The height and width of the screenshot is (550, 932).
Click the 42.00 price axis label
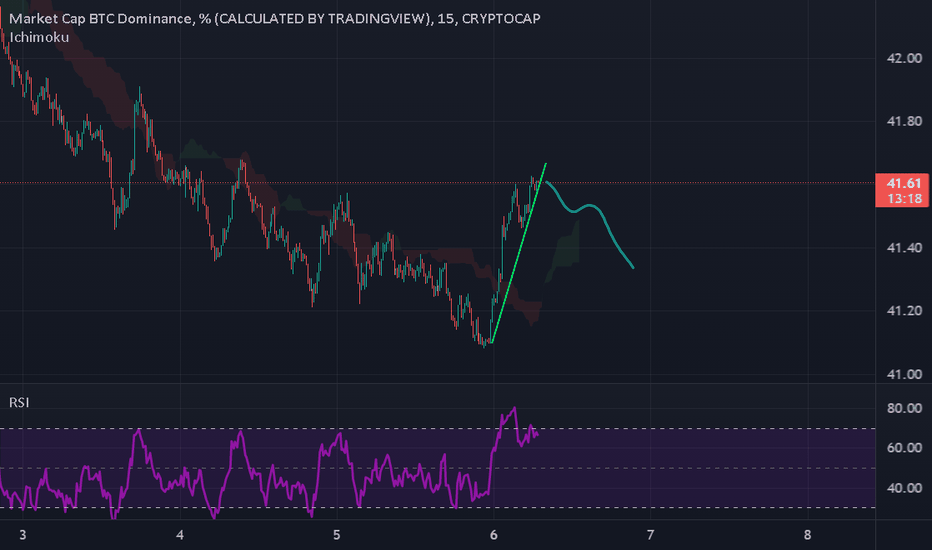(904, 58)
